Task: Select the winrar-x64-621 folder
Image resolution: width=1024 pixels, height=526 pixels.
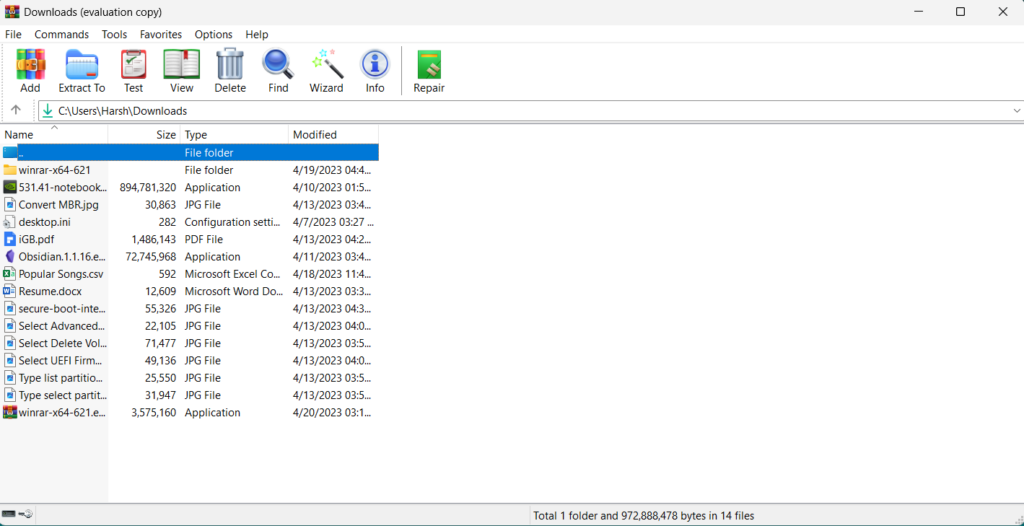Action: click(55, 170)
